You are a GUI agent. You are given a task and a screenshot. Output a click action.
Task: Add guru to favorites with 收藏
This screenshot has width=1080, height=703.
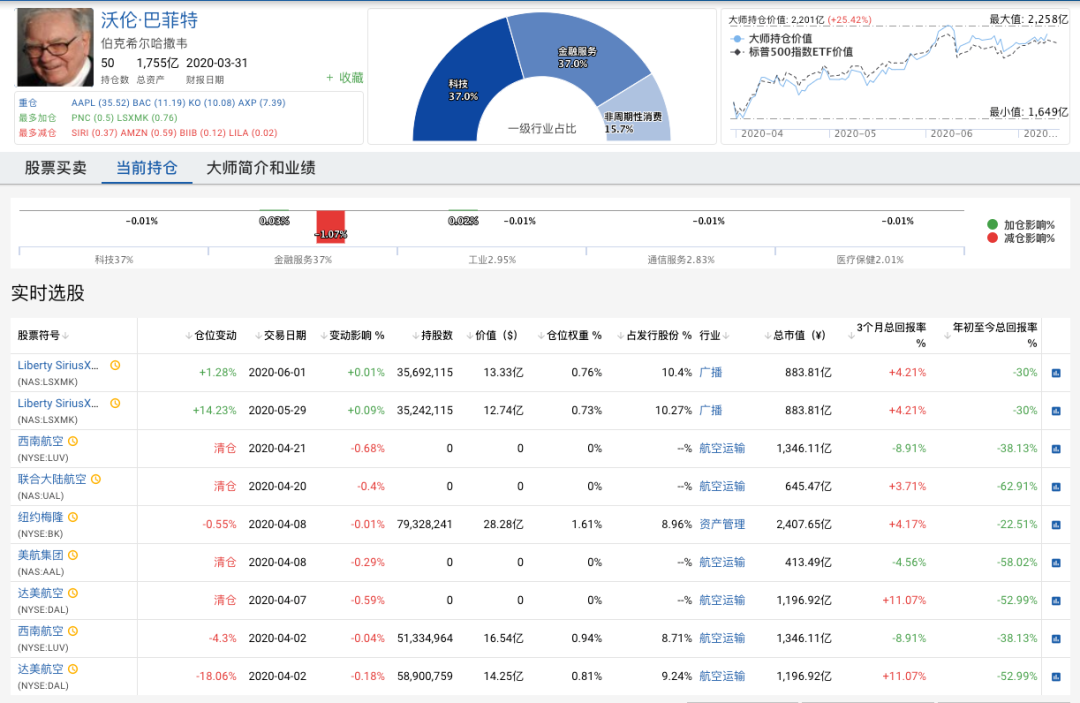tap(344, 78)
